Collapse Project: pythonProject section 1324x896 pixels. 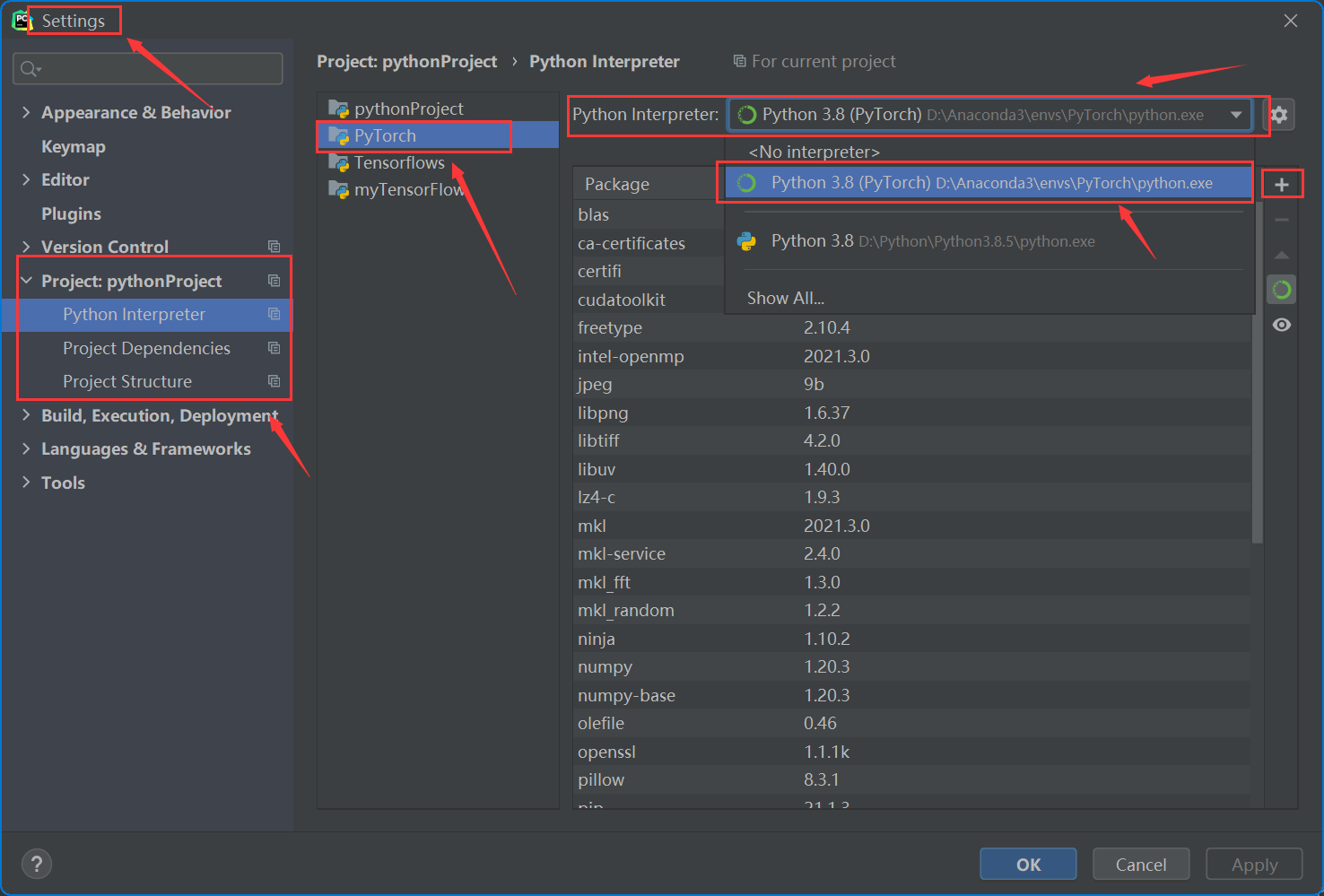click(x=26, y=281)
